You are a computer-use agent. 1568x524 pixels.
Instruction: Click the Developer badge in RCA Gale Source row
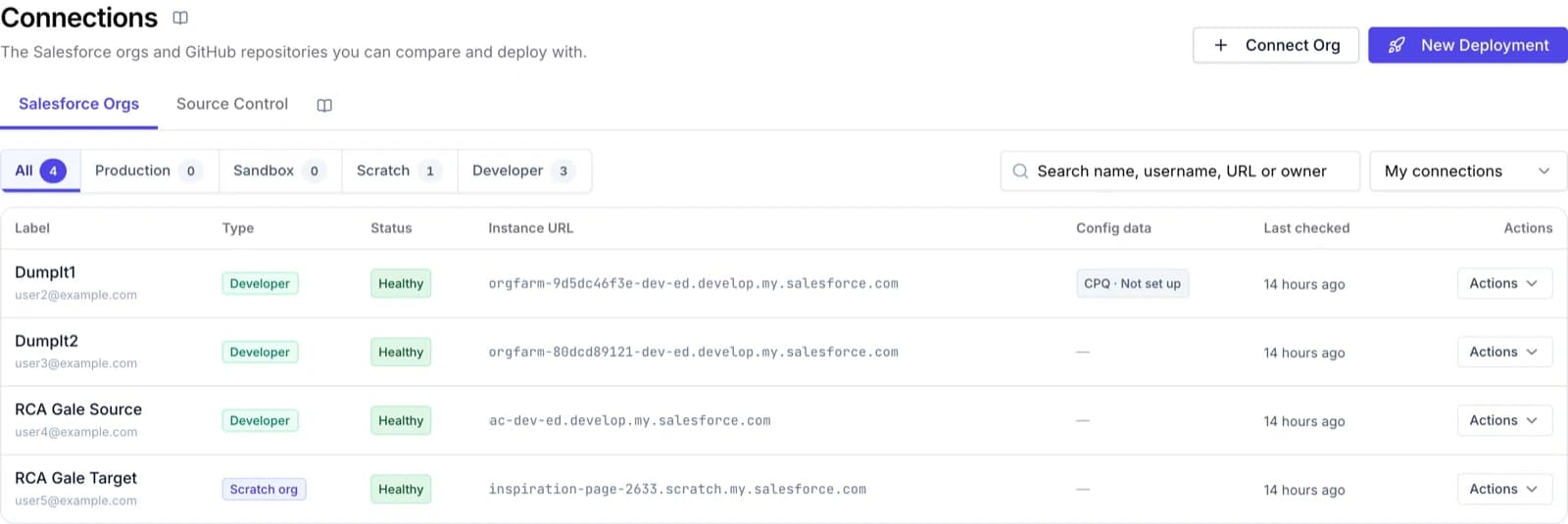click(x=260, y=420)
